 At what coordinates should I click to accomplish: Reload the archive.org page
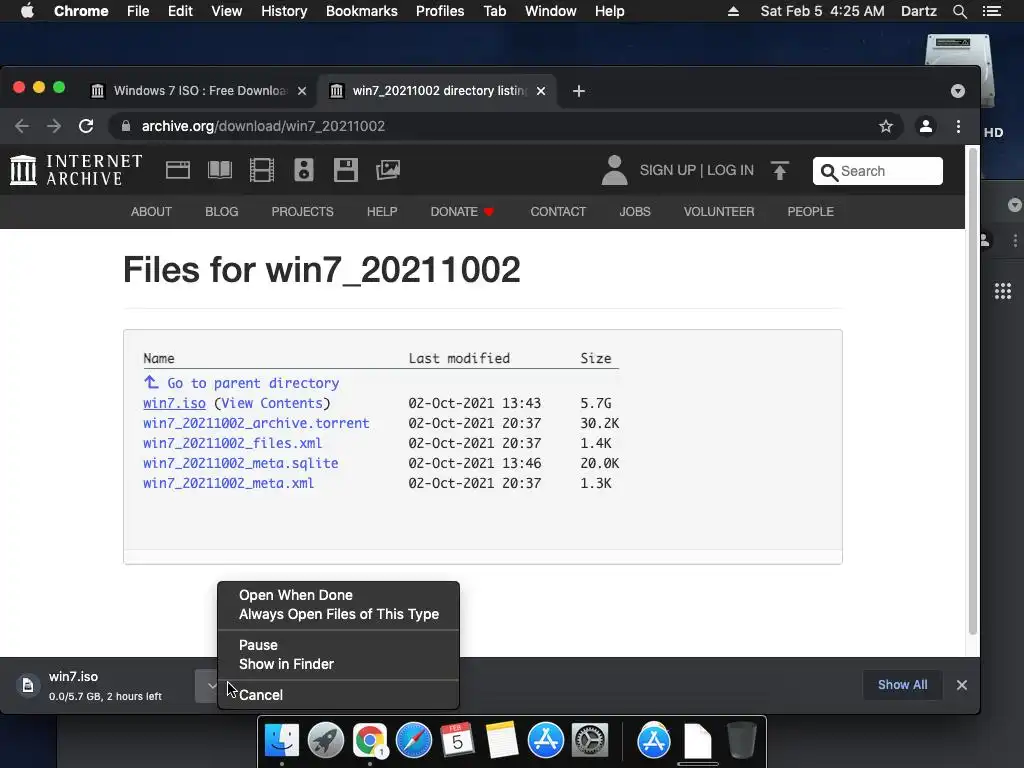86,126
